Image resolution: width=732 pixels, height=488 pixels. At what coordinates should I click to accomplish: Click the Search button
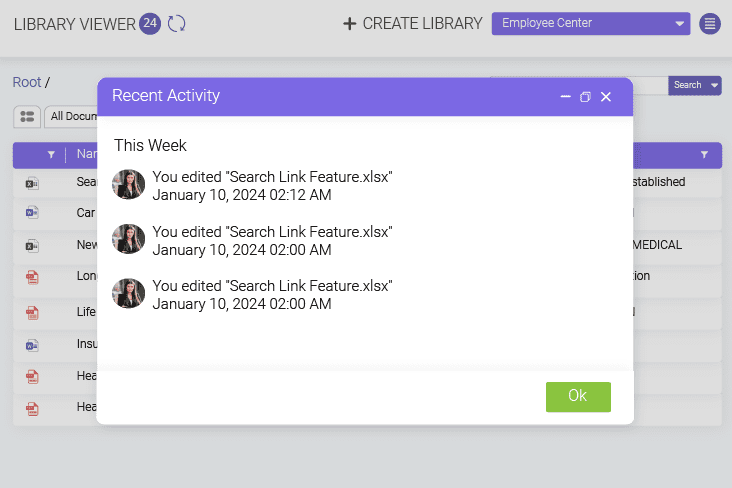(687, 86)
